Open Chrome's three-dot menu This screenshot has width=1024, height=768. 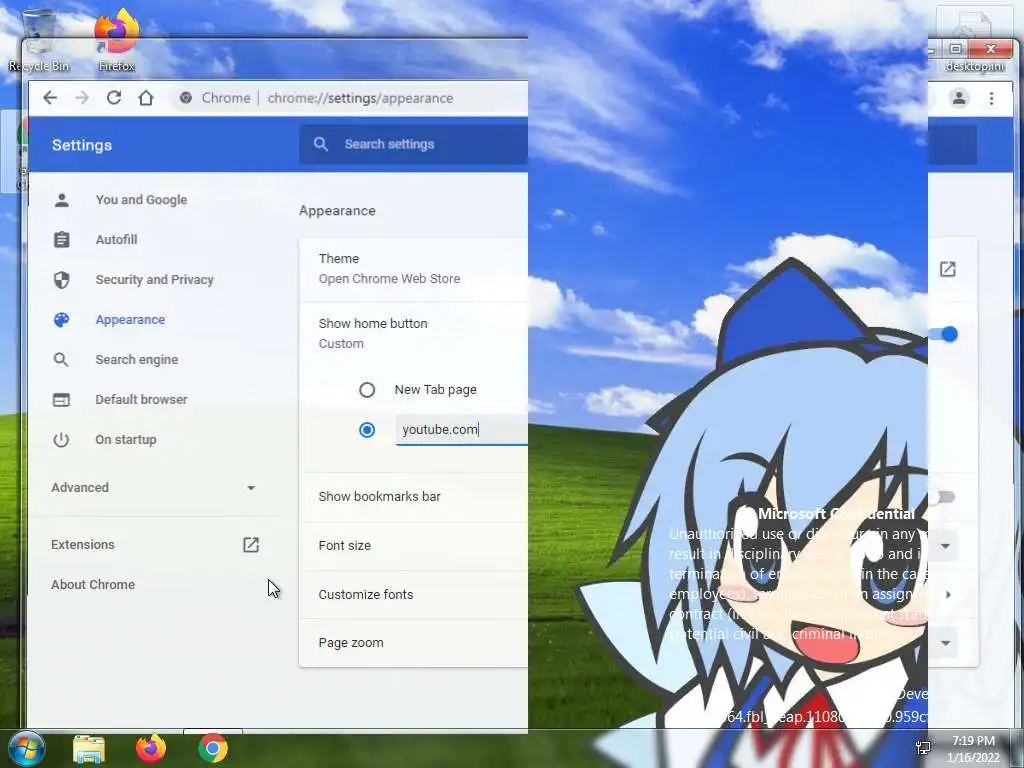tap(991, 98)
